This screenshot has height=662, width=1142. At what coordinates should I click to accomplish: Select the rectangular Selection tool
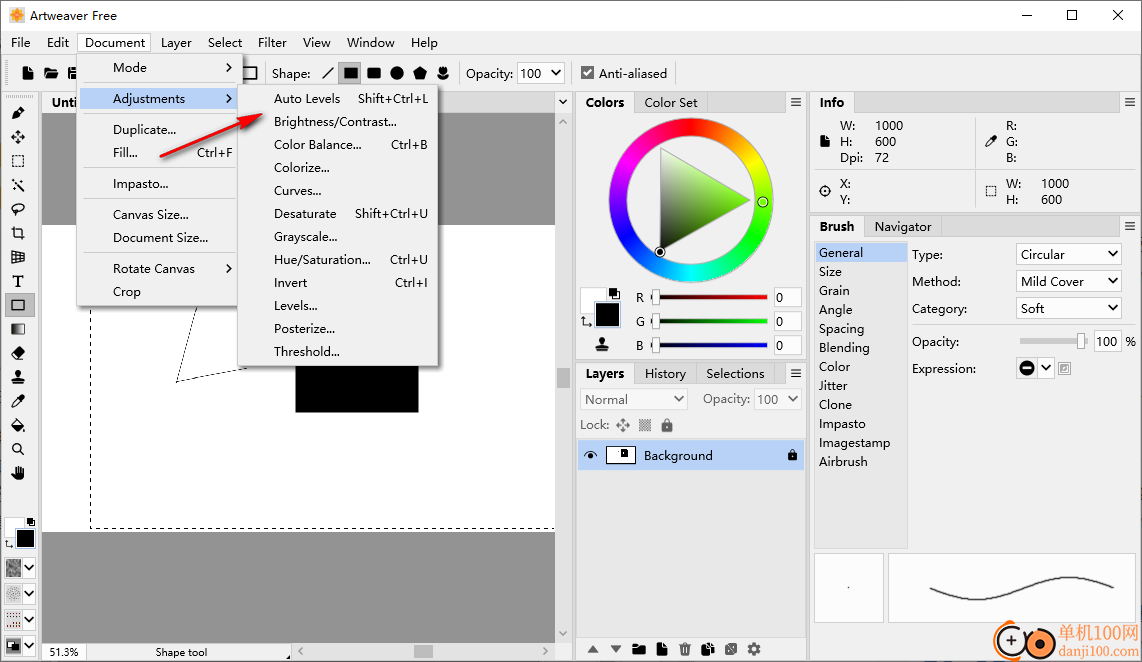(18, 161)
